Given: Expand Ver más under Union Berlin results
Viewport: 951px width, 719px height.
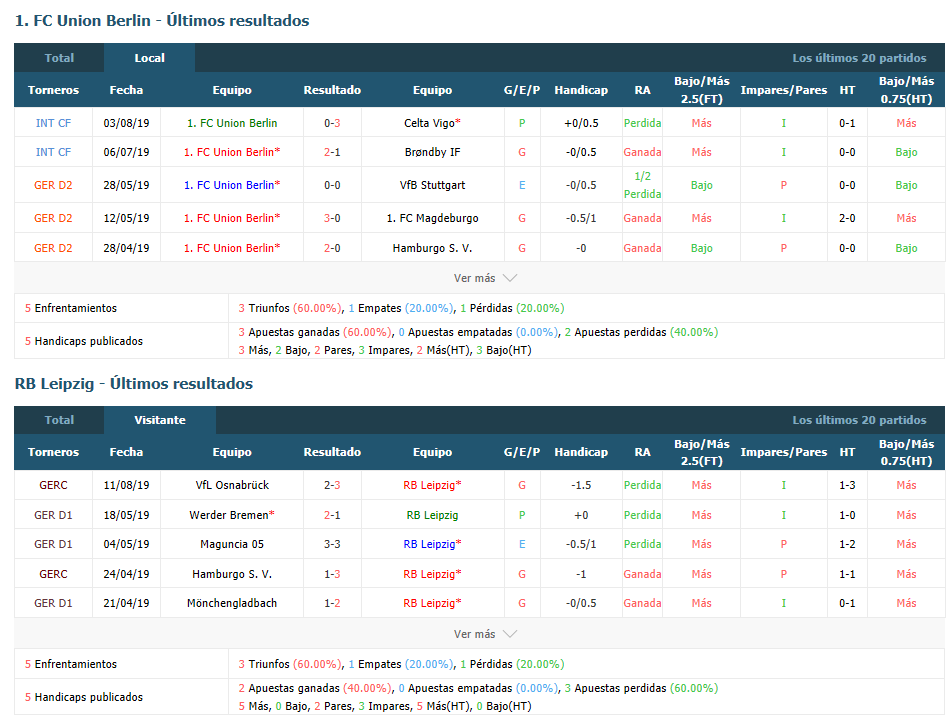Looking at the screenshot, I should tap(485, 278).
